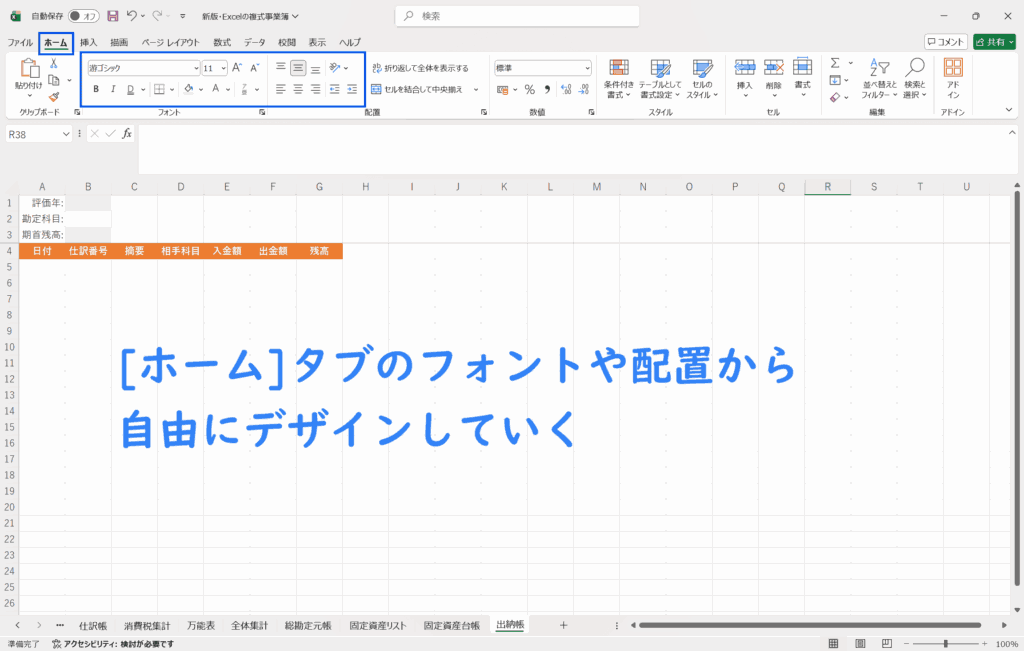Open the font name dropdown 游ゴシック
Viewport: 1024px width, 651px height.
pyautogui.click(x=143, y=68)
